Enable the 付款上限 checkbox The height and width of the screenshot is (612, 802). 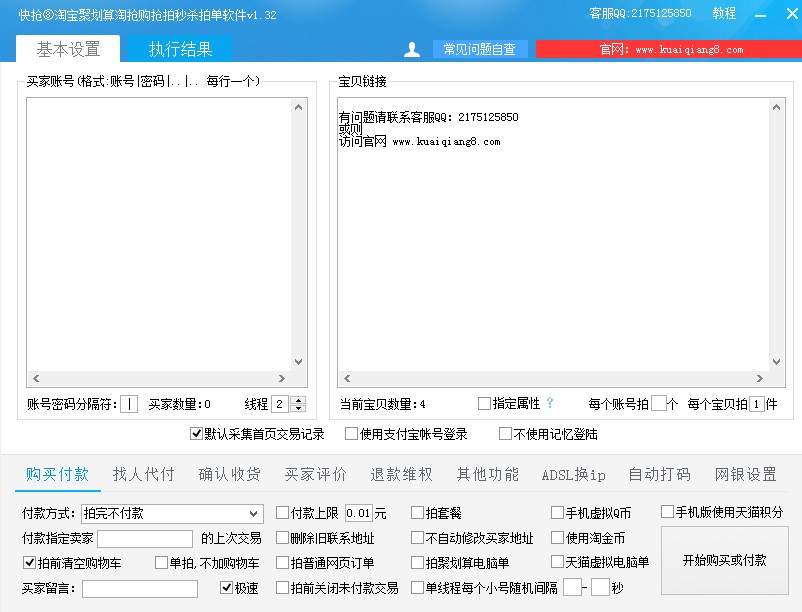click(282, 513)
